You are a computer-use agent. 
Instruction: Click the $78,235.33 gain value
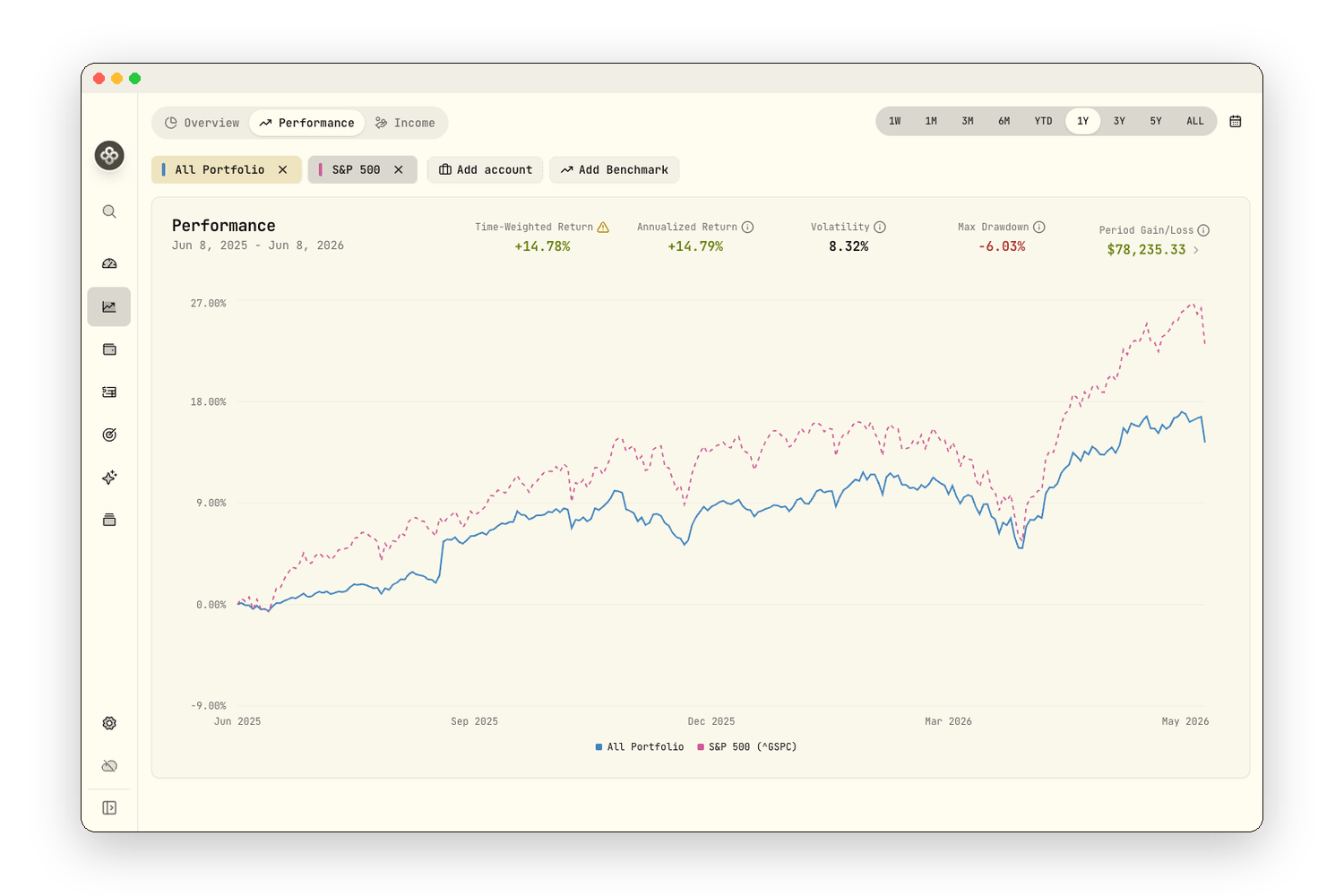point(1146,250)
